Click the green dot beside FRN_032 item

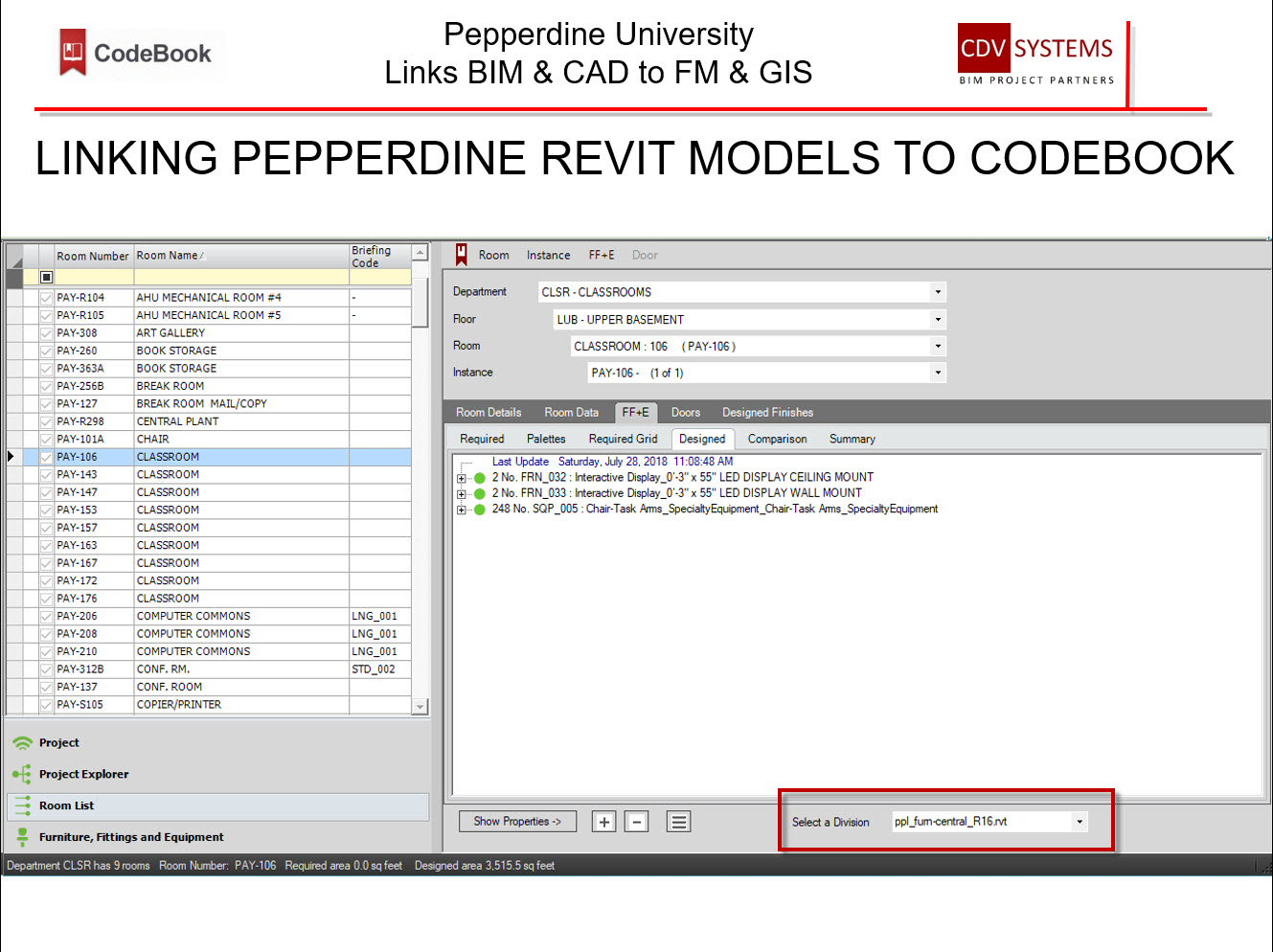(x=480, y=478)
